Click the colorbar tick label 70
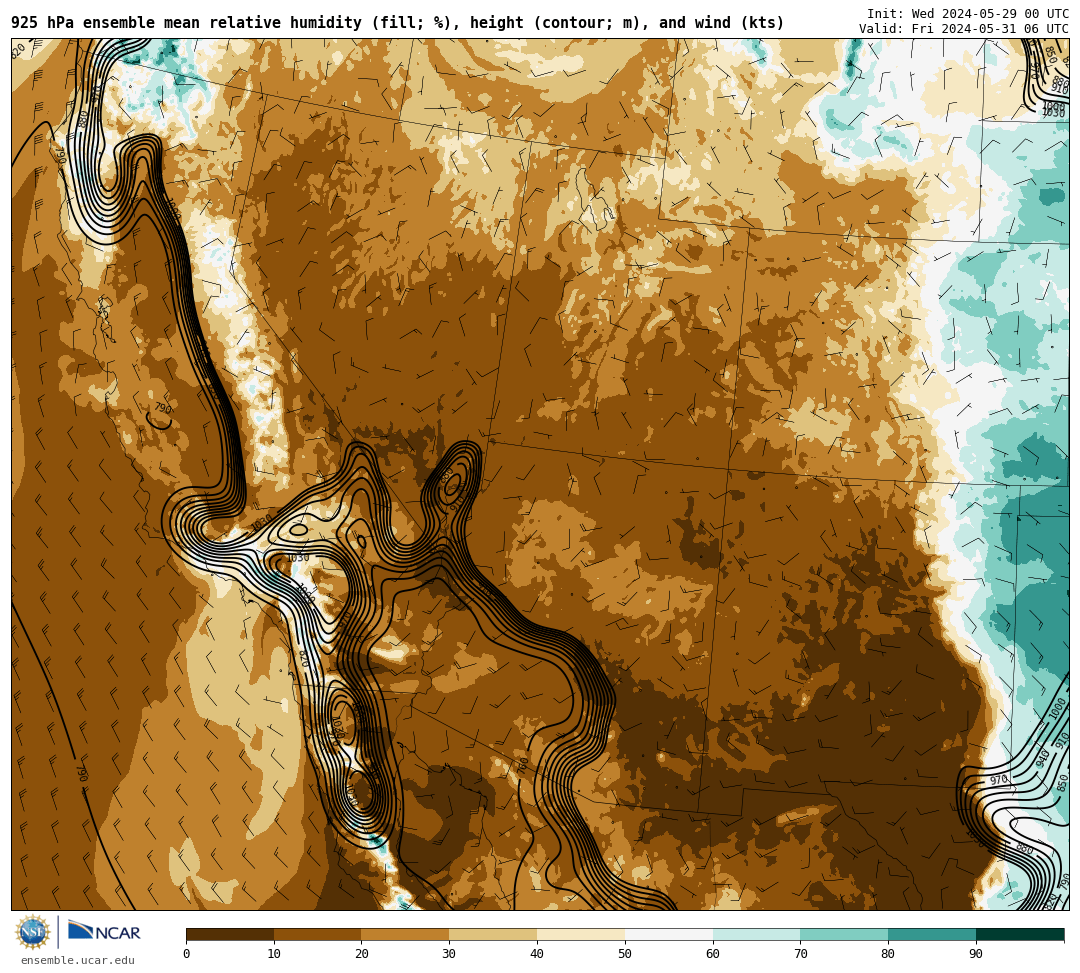This screenshot has width=1080, height=973. click(x=800, y=954)
